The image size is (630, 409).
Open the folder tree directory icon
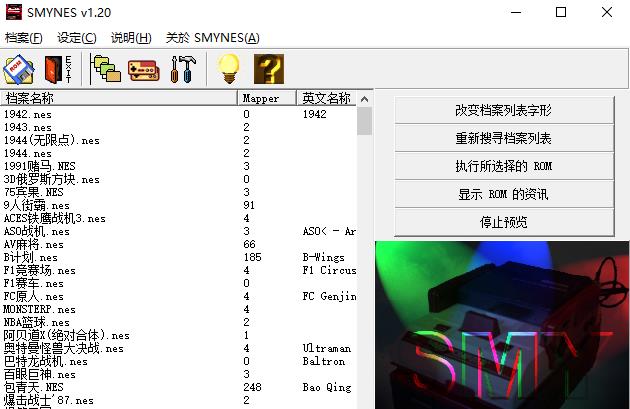(105, 68)
